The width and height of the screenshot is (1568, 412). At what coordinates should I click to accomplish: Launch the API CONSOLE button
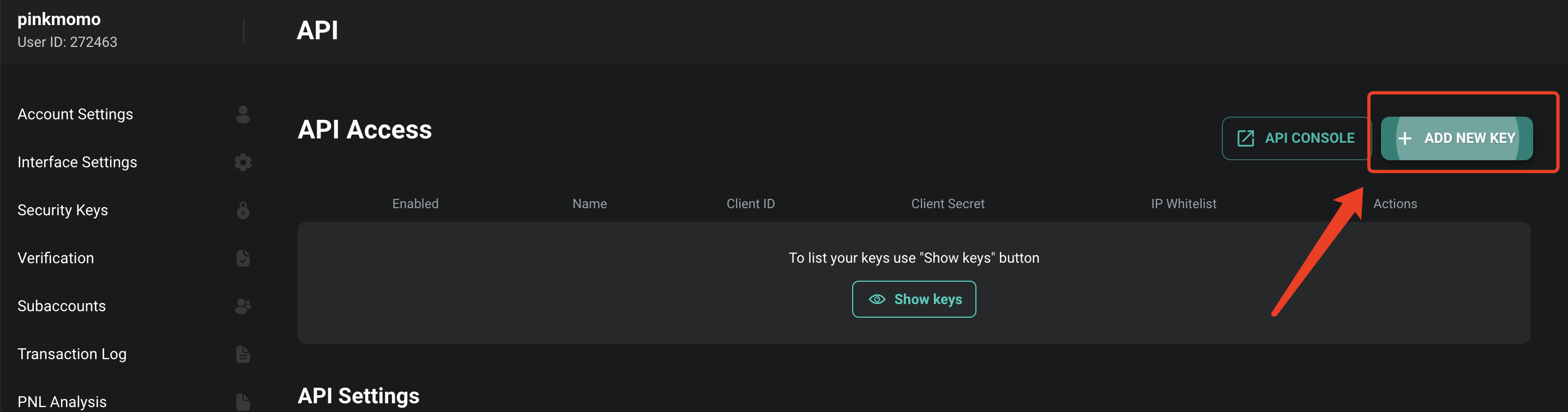click(1296, 138)
